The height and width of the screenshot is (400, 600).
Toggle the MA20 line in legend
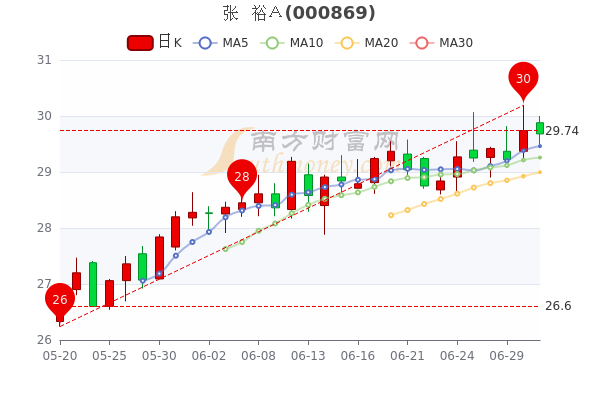(366, 43)
